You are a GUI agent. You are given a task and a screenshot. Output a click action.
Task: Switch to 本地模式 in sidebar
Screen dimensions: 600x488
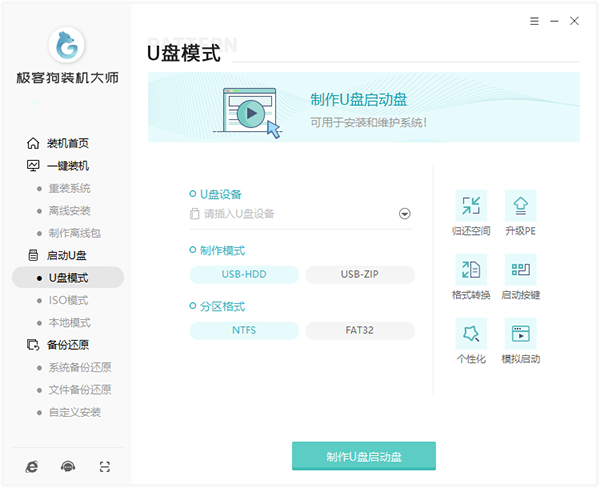pyautogui.click(x=69, y=323)
